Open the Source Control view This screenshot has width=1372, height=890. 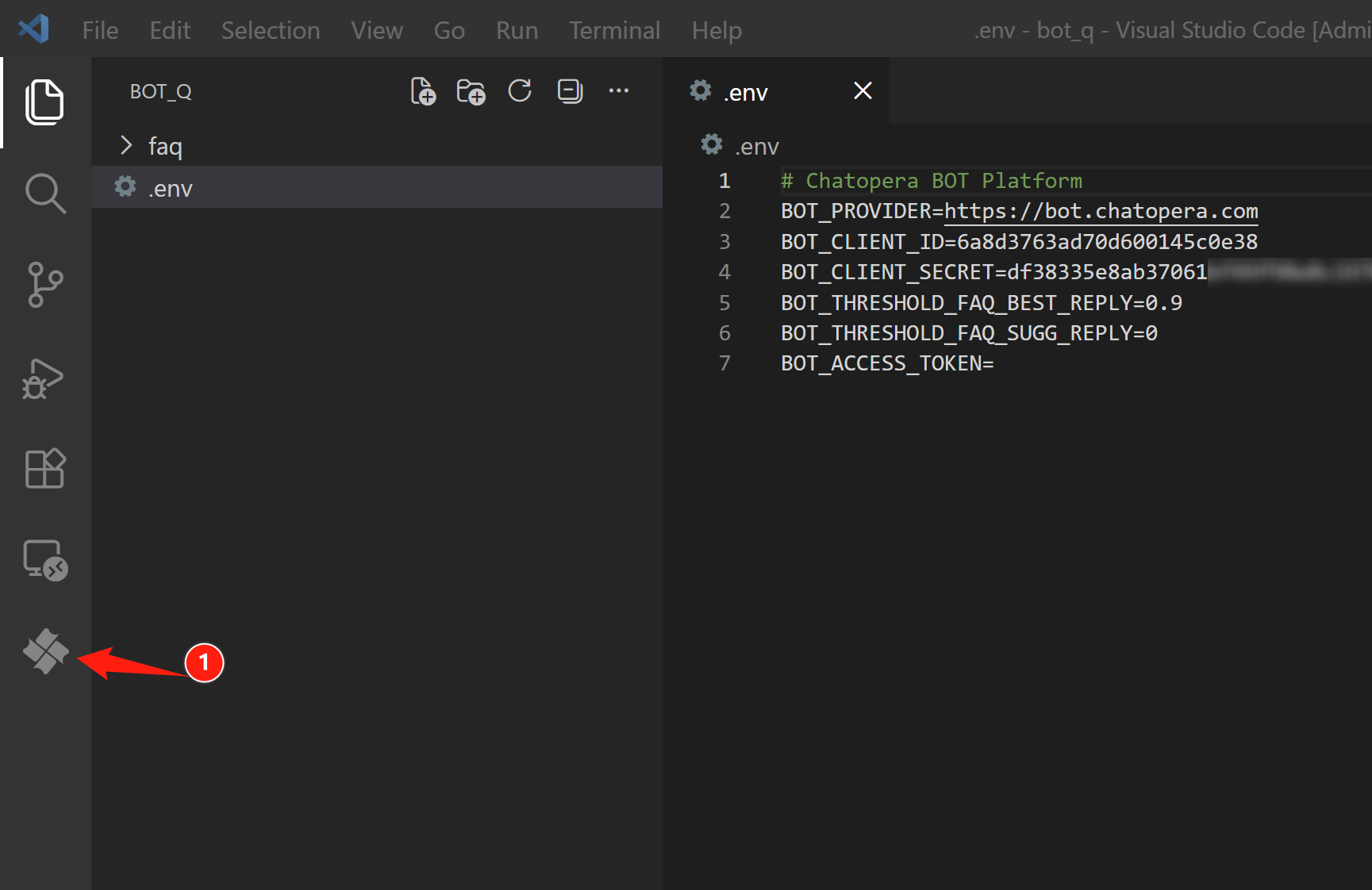pos(44,285)
